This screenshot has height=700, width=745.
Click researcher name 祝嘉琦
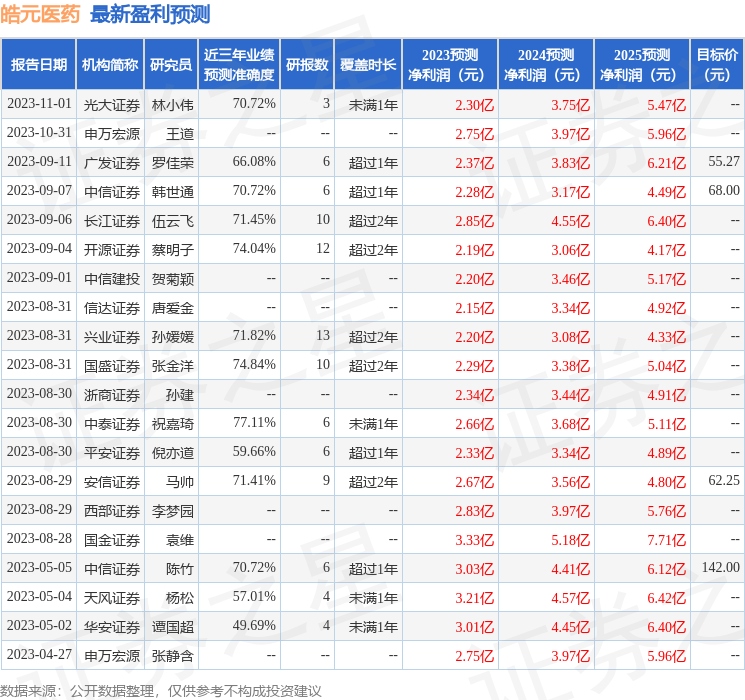tap(172, 424)
